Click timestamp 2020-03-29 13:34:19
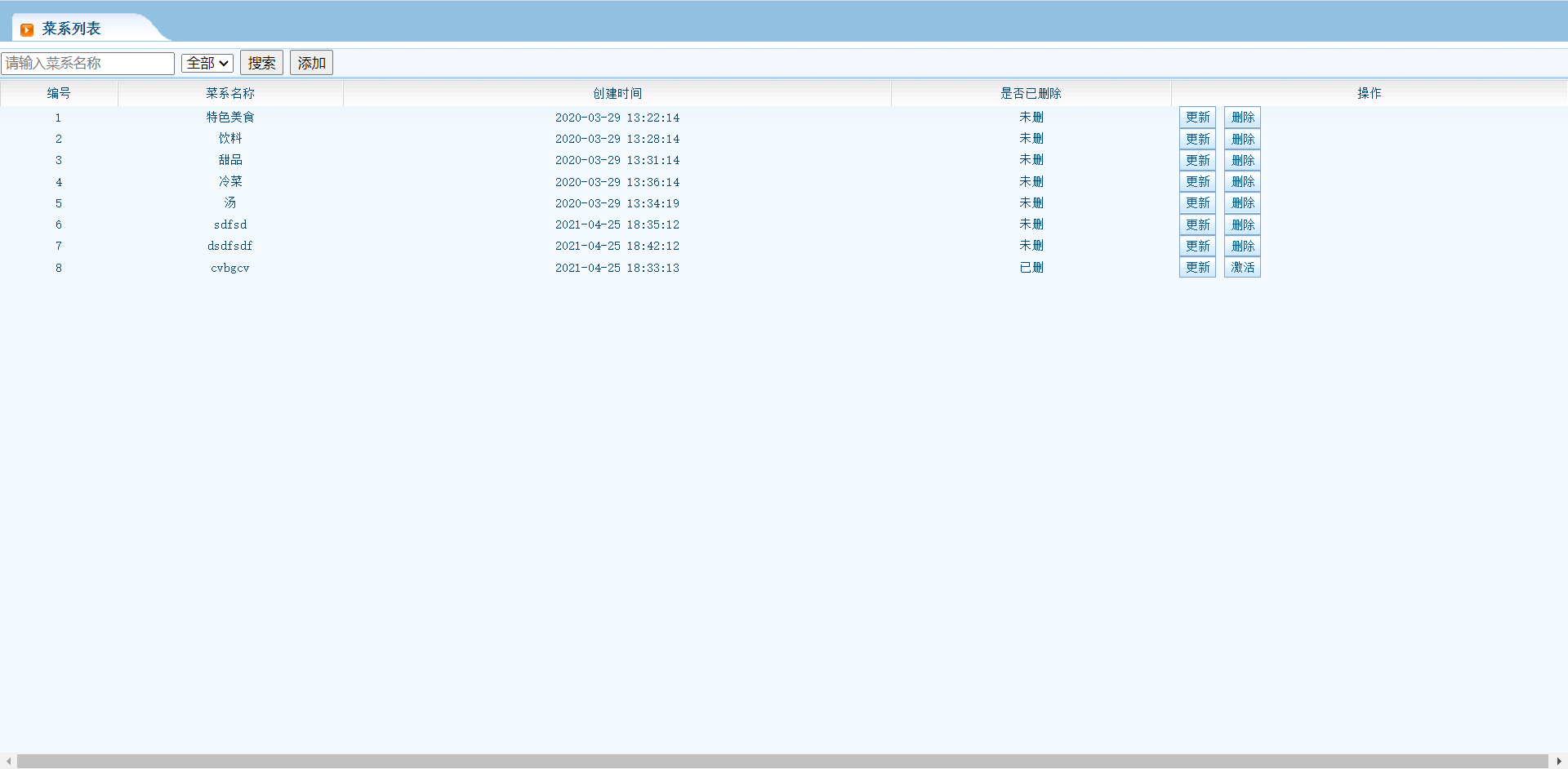 617,203
